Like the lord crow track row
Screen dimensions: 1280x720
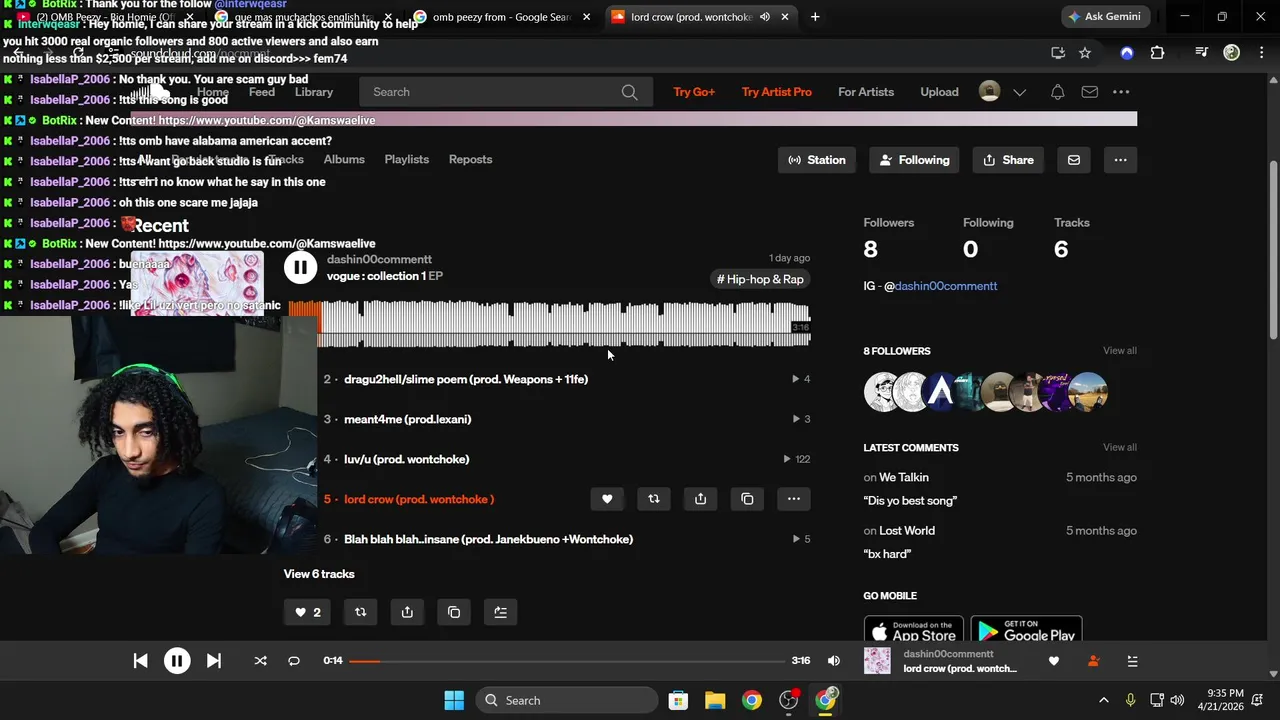607,499
